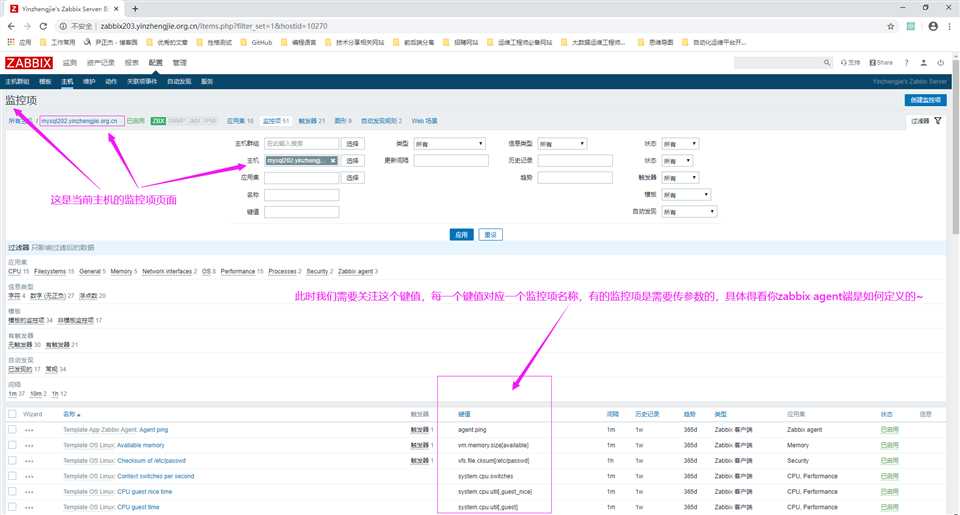
Task: Open the 模板 filter dropdown
Action: (x=686, y=195)
